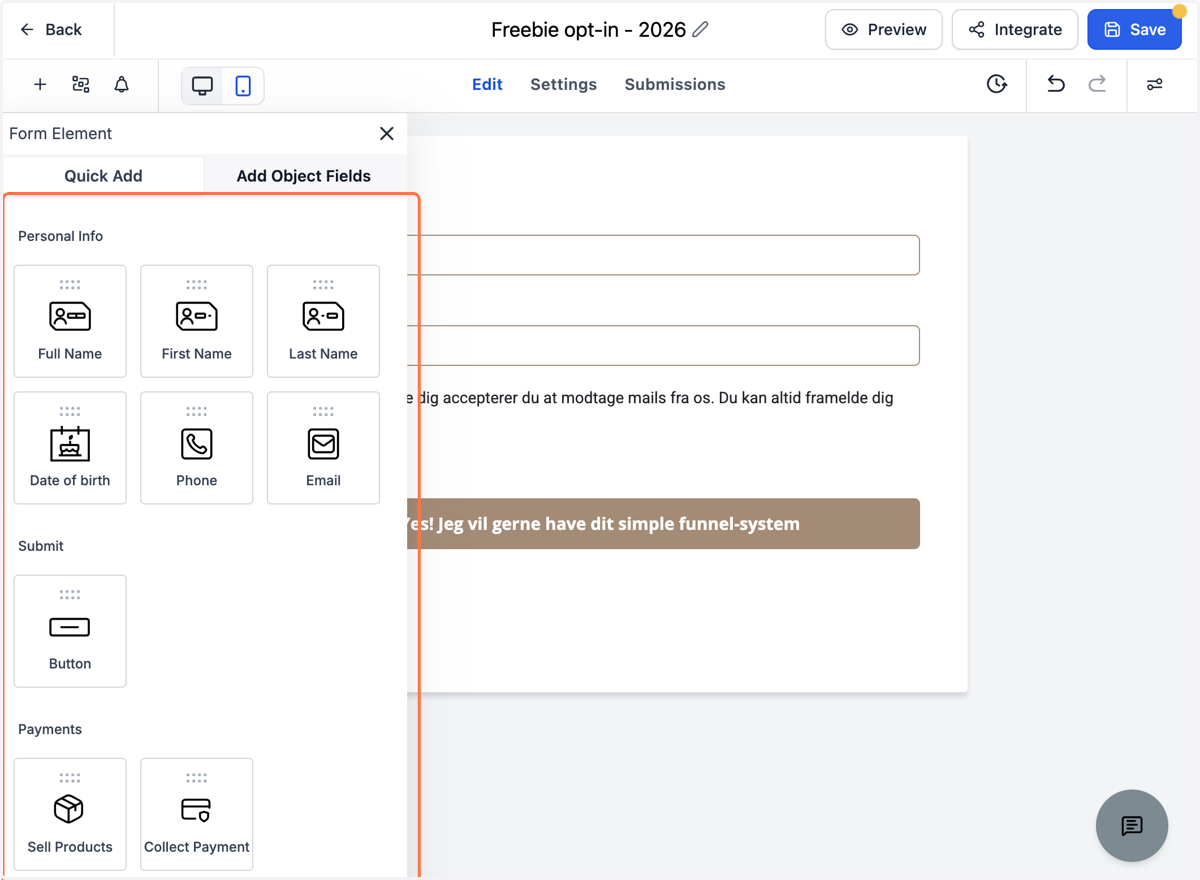Click the Form Element panel title
This screenshot has width=1200, height=880.
pyautogui.click(x=60, y=134)
